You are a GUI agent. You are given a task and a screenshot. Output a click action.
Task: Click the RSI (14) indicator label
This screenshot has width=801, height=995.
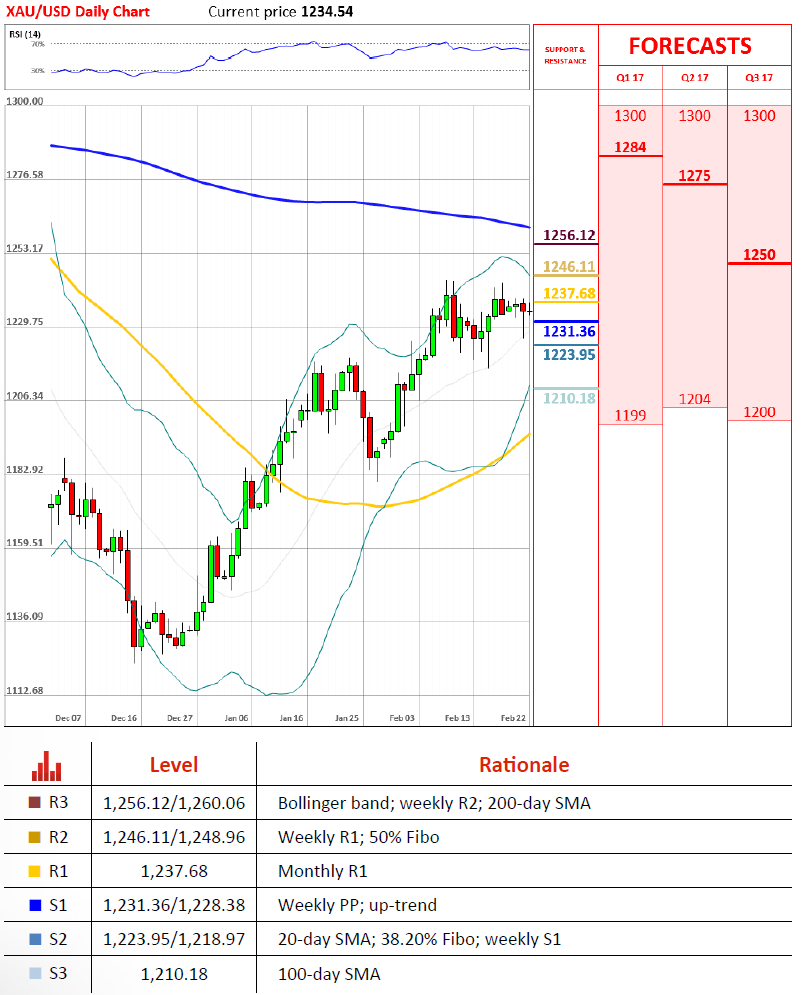pyautogui.click(x=25, y=34)
